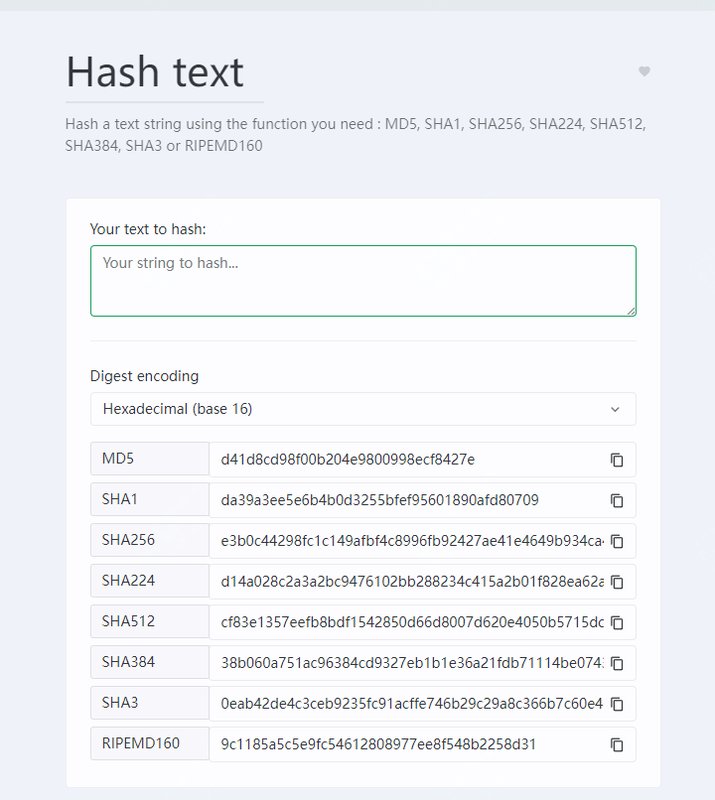The width and height of the screenshot is (715, 800).
Task: Open the Digest encoding dropdown
Action: click(362, 409)
